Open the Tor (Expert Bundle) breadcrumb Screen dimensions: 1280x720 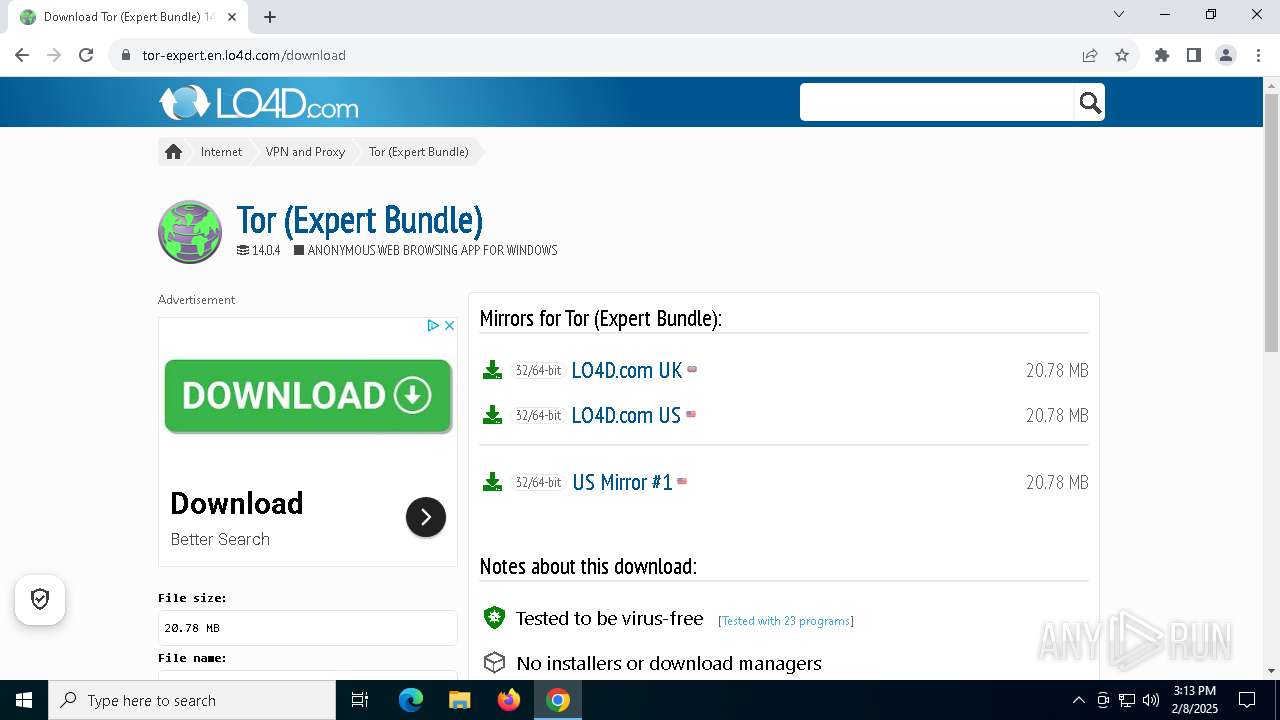pyautogui.click(x=418, y=152)
